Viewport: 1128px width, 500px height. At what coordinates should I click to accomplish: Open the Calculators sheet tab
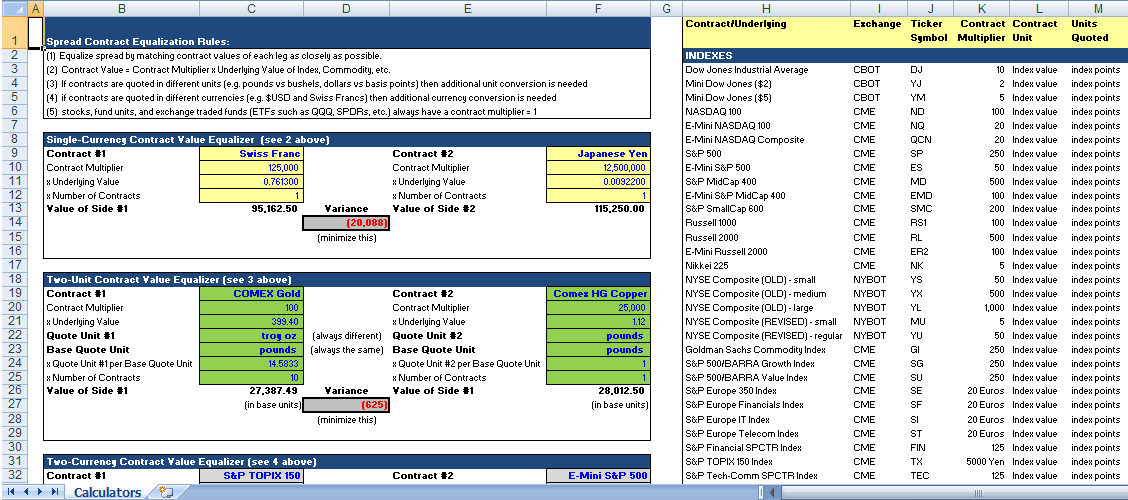pyautogui.click(x=107, y=492)
